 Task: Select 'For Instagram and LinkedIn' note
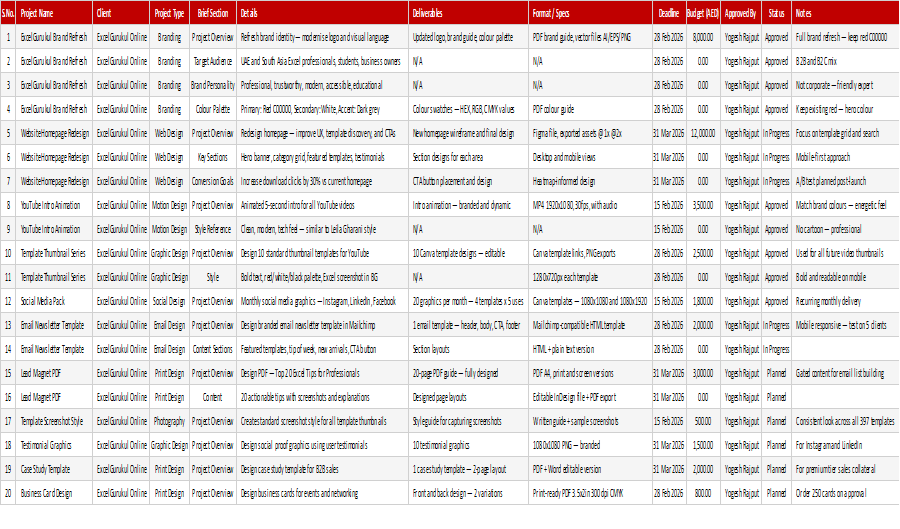click(845, 445)
